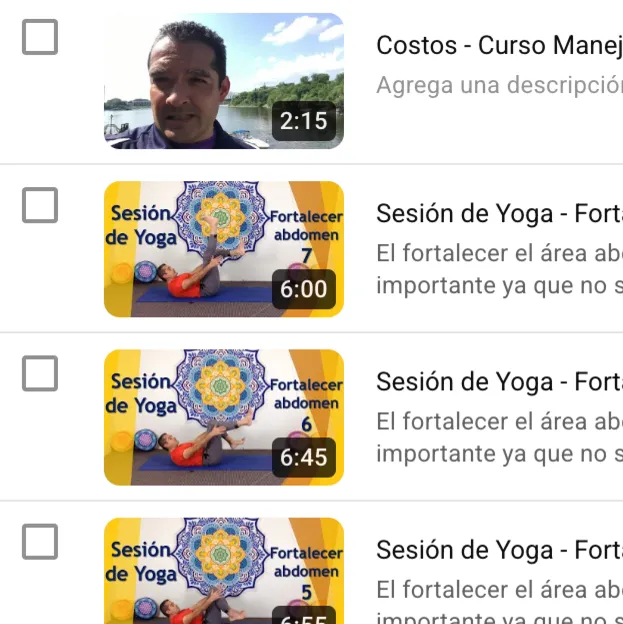The width and height of the screenshot is (623, 624).
Task: Open the Fortalecer abdomen 7 thumbnail
Action: [224, 249]
